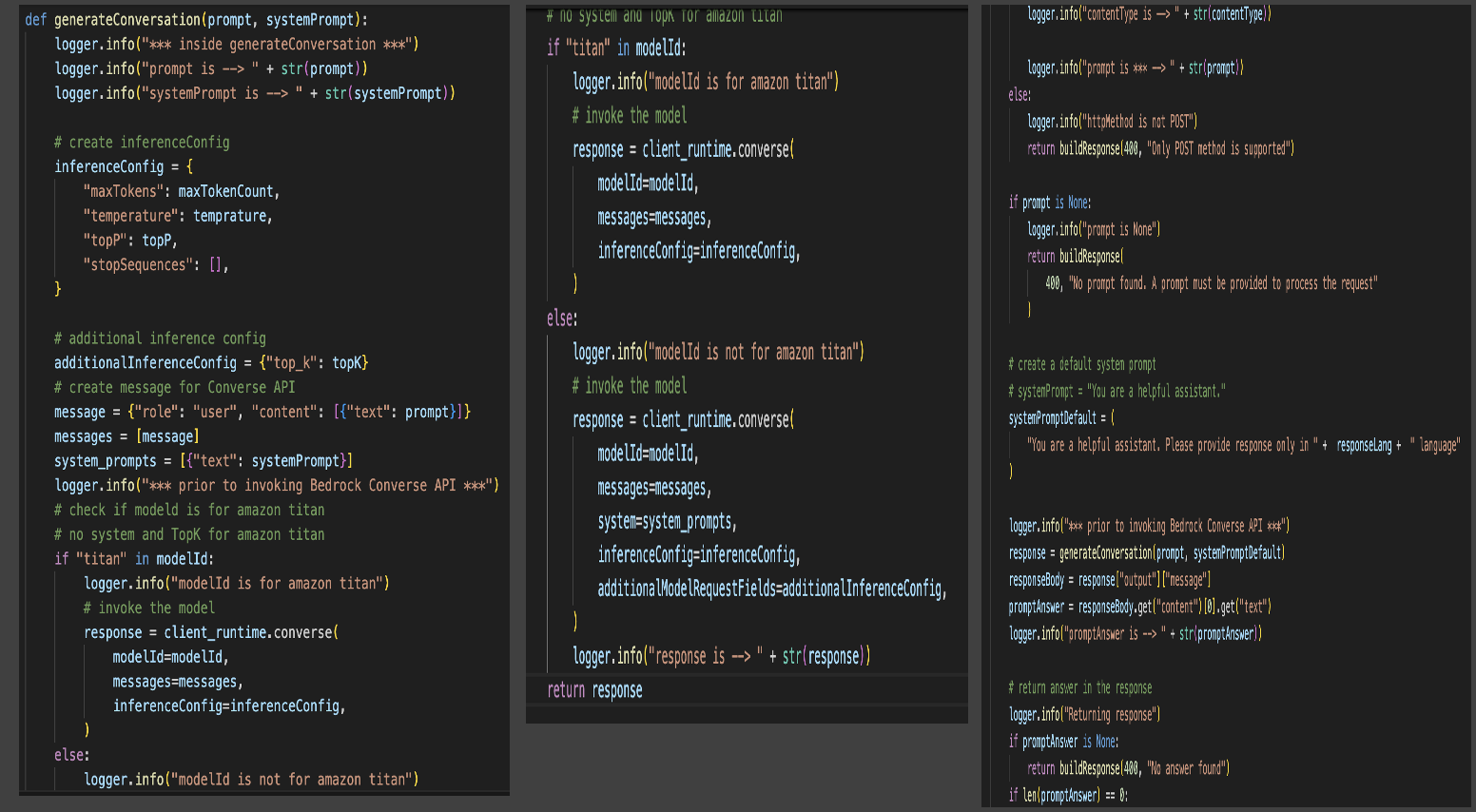
Task: Click the system_prompts assignment line
Action: coord(203,460)
